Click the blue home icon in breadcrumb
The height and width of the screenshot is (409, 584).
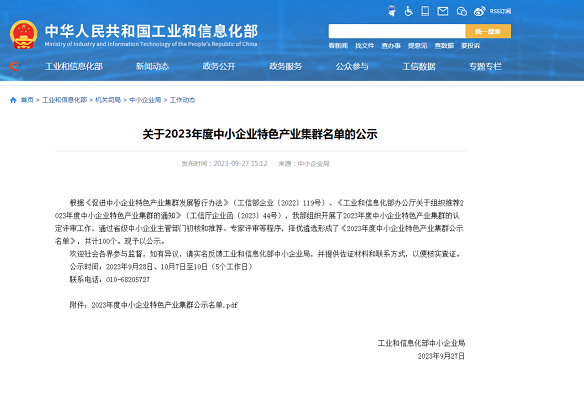coord(13,100)
